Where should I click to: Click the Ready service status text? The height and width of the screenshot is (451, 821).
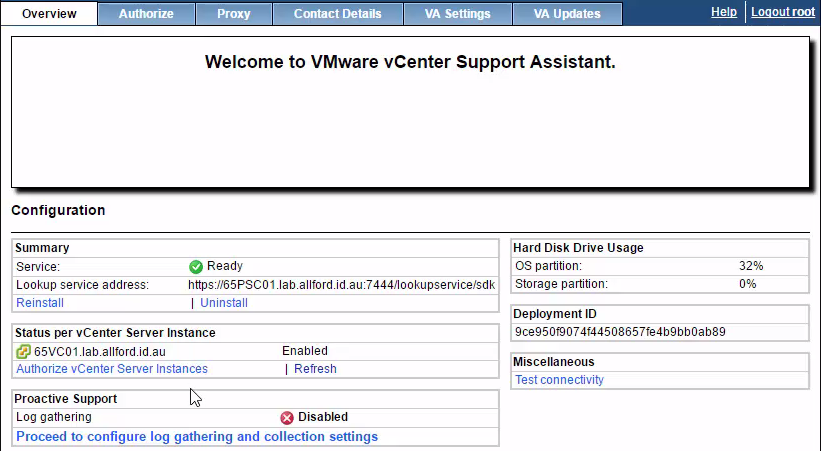click(x=225, y=266)
